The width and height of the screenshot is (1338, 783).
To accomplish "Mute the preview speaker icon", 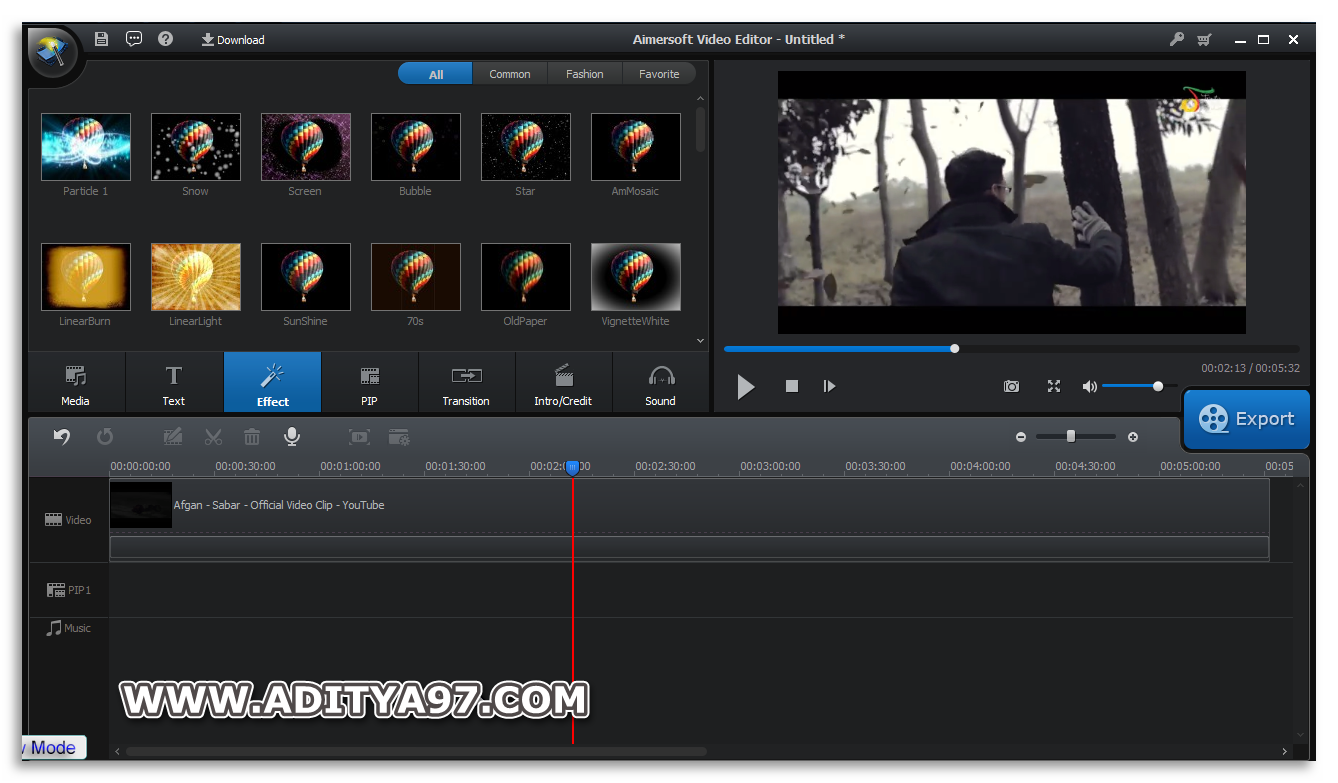I will coord(1089,386).
